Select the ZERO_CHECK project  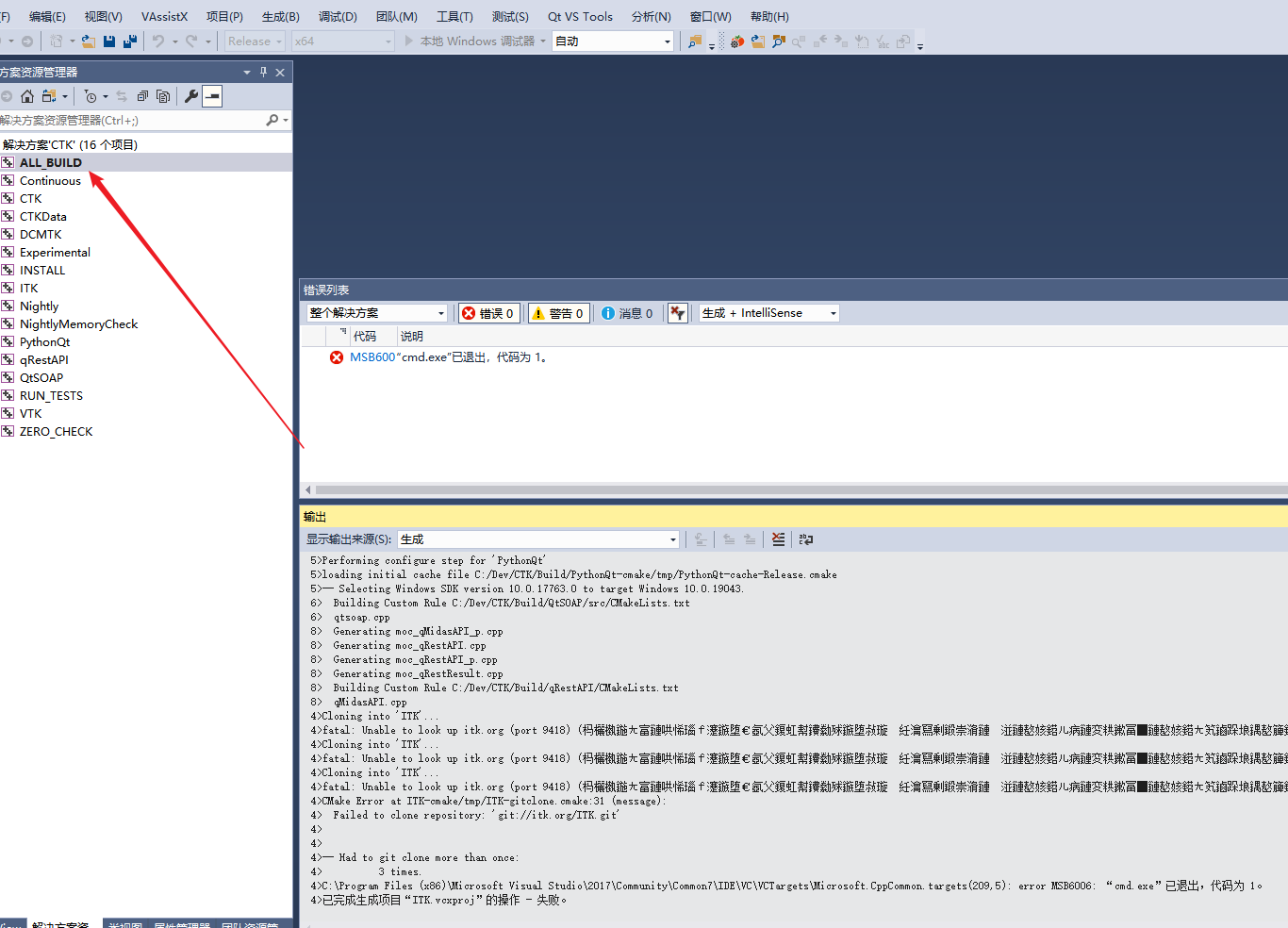[x=57, y=431]
